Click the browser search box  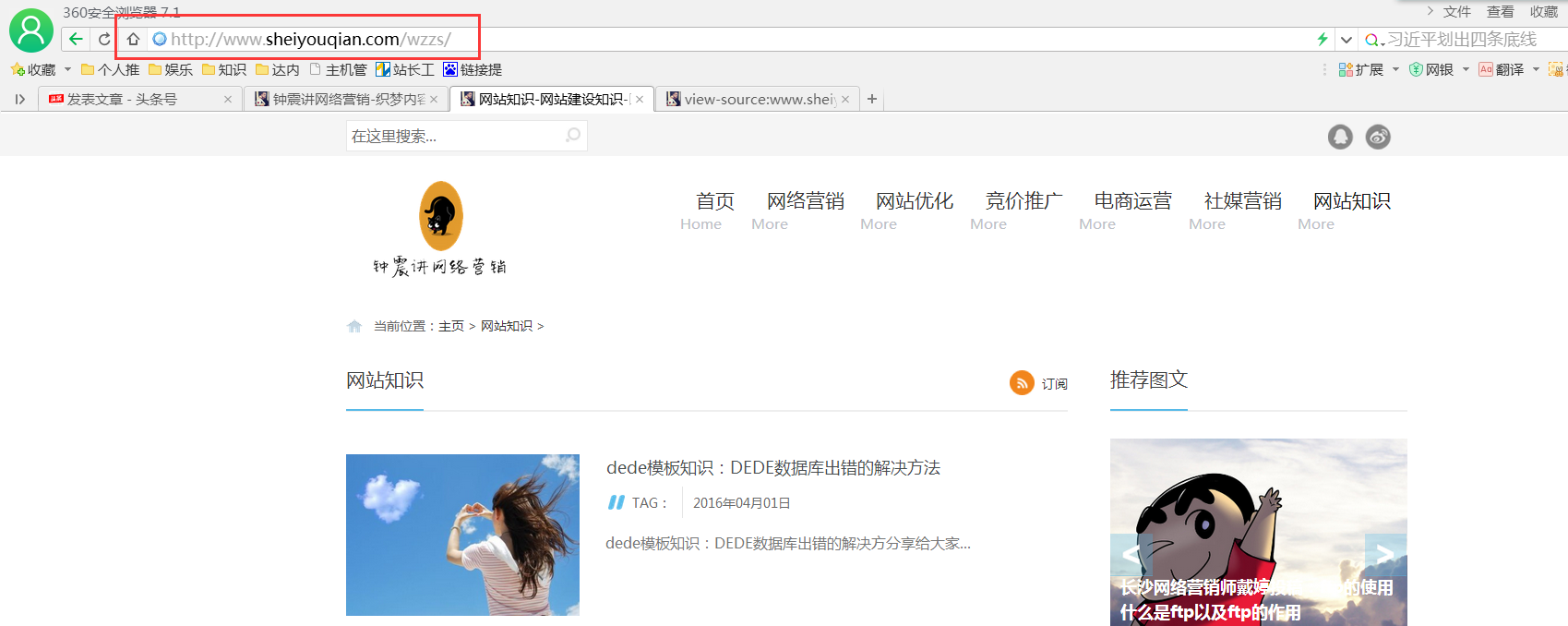pos(1465,39)
